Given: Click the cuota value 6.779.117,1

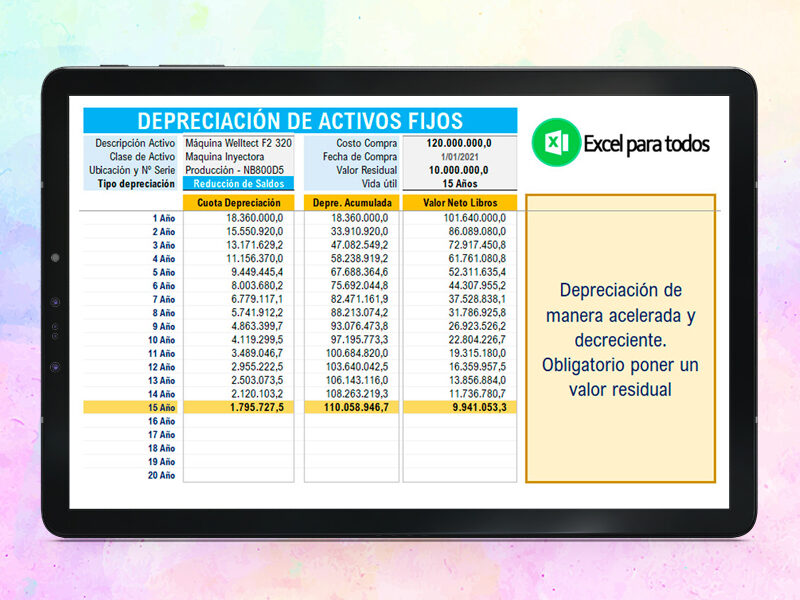Looking at the screenshot, I should coord(257,299).
